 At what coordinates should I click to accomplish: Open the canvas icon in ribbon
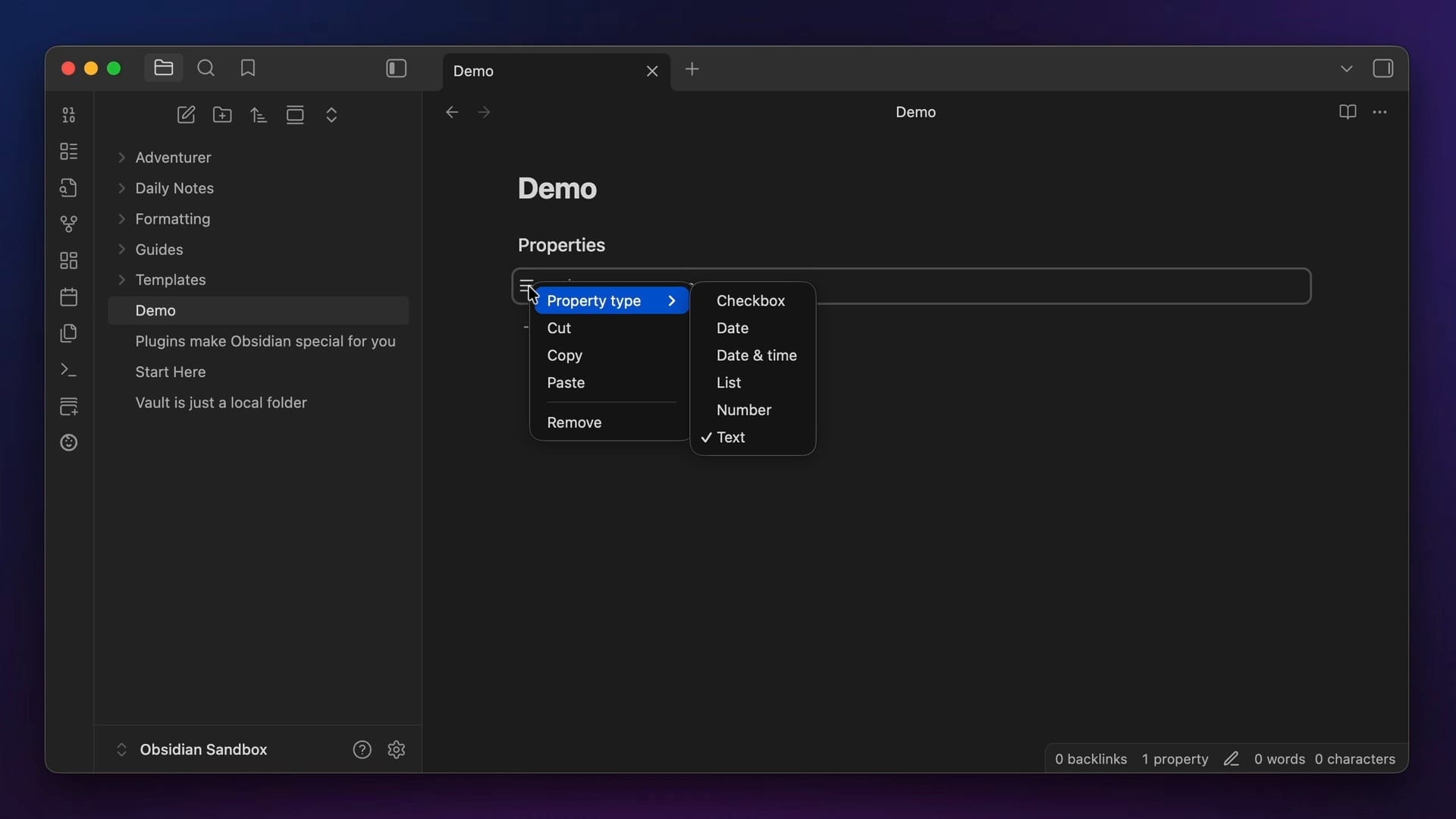(69, 261)
